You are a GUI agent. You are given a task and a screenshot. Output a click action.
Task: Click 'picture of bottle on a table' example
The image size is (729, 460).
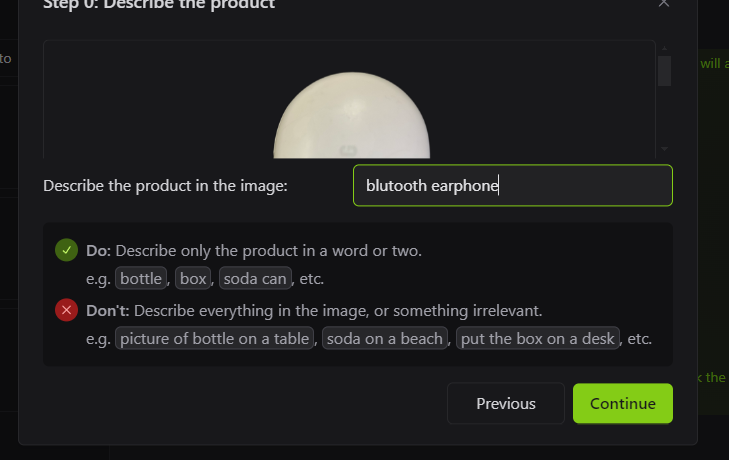(214, 338)
